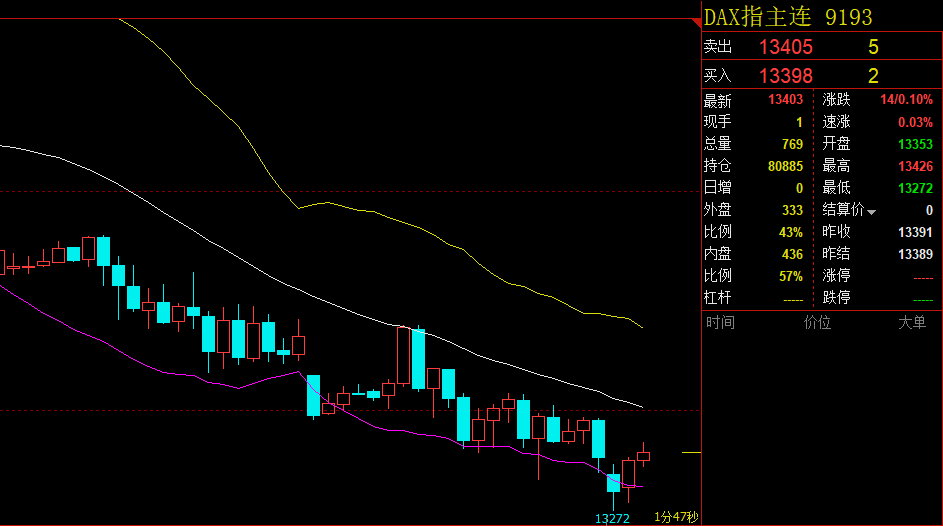This screenshot has height=526, width=943.
Task: Click the 卖出 volume 5
Action: click(873, 47)
